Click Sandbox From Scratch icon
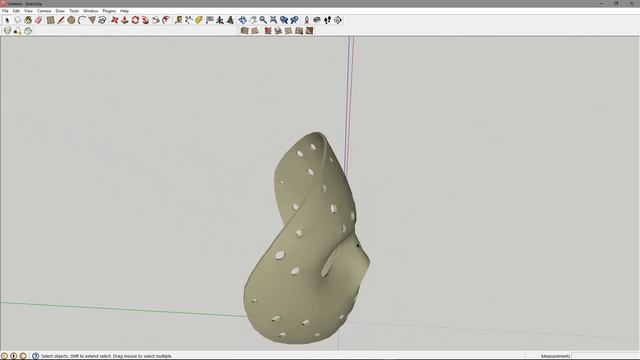640x360 pixels. click(255, 31)
